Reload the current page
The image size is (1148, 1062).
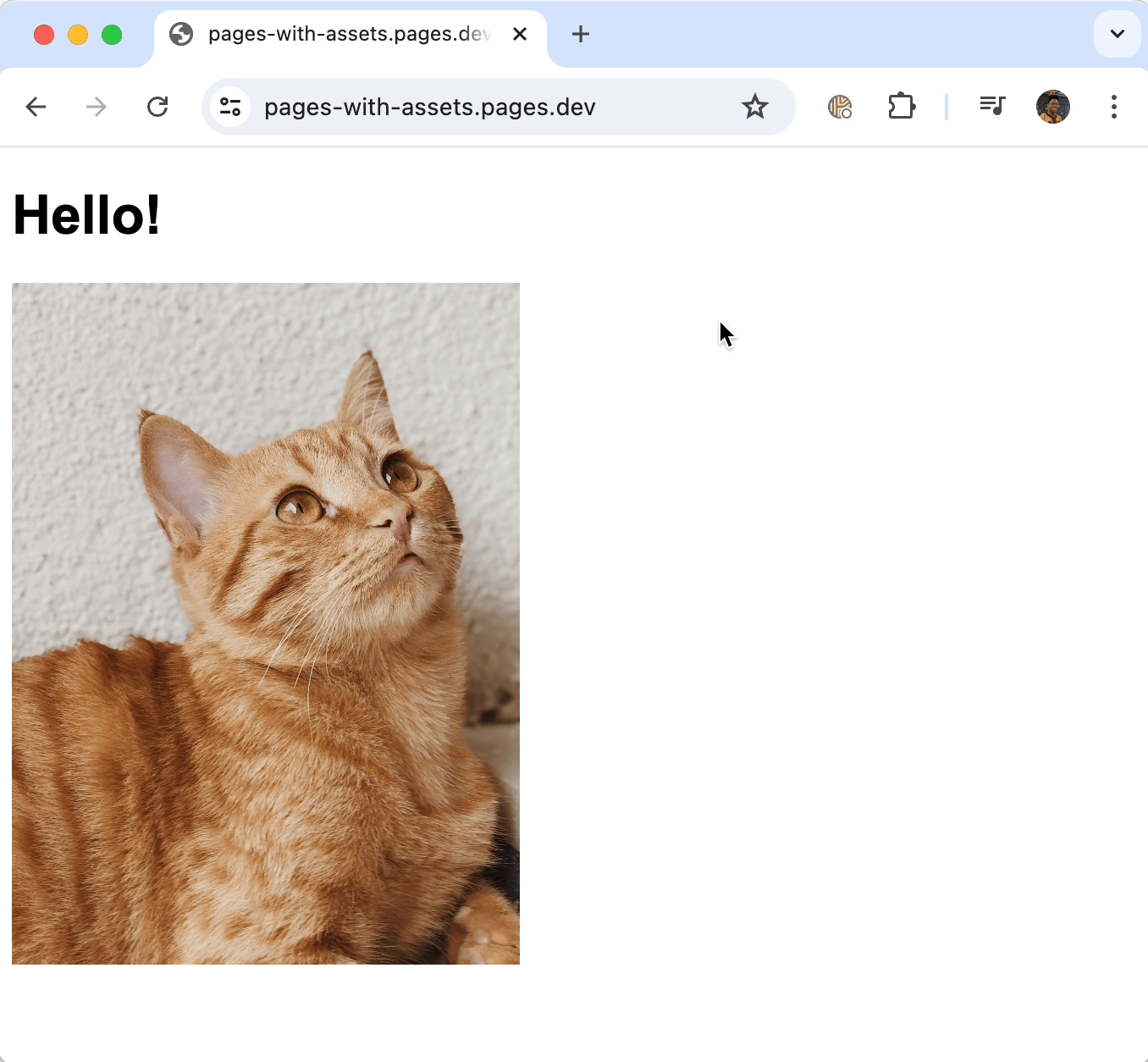[x=157, y=107]
